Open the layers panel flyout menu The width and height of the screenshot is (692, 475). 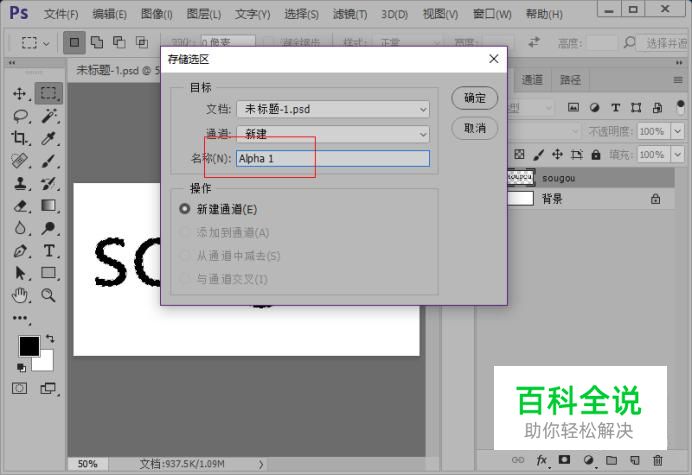[x=678, y=80]
